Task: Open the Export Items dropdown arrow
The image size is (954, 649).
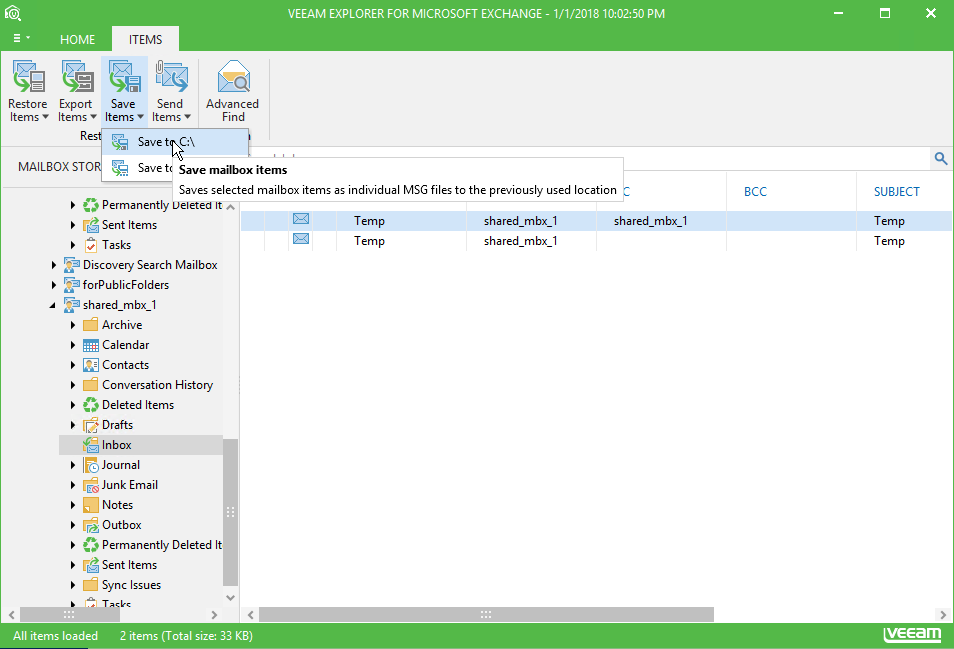Action: [x=93, y=117]
